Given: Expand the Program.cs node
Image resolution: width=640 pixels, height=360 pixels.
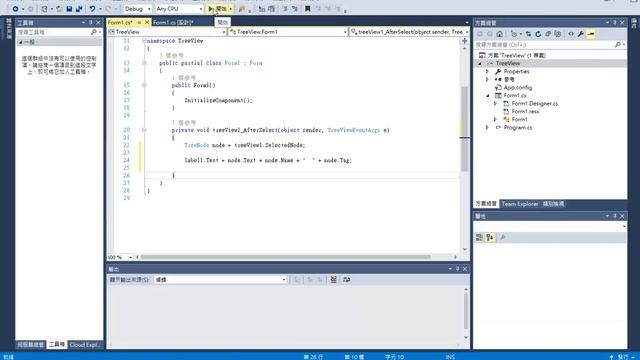Looking at the screenshot, I should (x=487, y=128).
